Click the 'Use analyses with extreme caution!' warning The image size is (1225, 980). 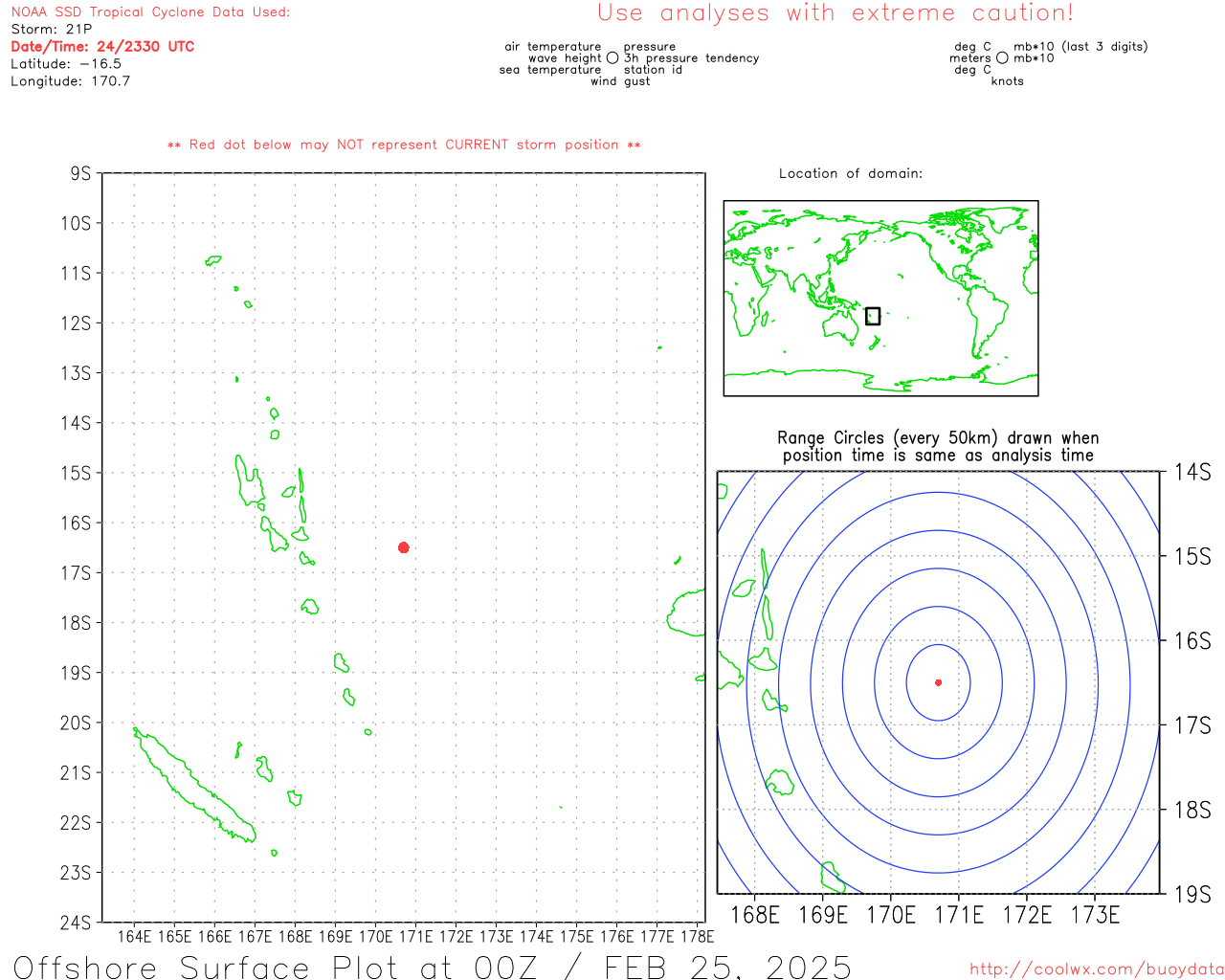(835, 13)
